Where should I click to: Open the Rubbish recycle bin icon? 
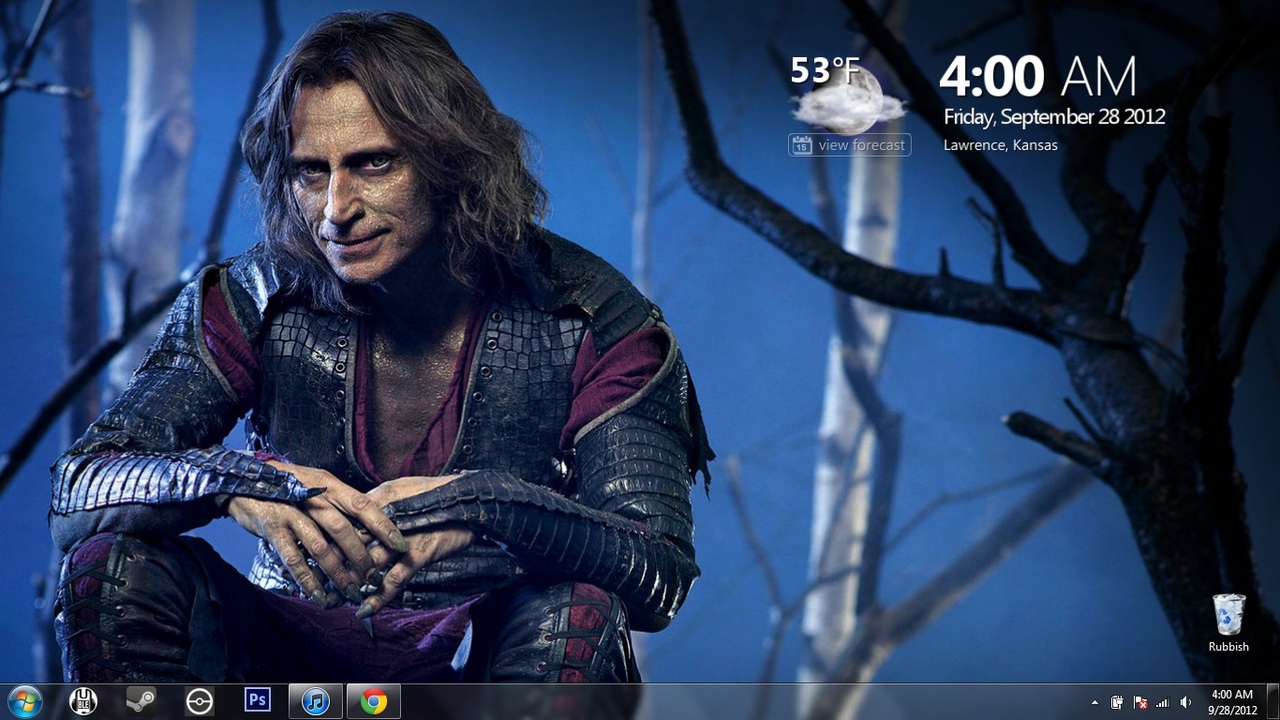click(1229, 623)
